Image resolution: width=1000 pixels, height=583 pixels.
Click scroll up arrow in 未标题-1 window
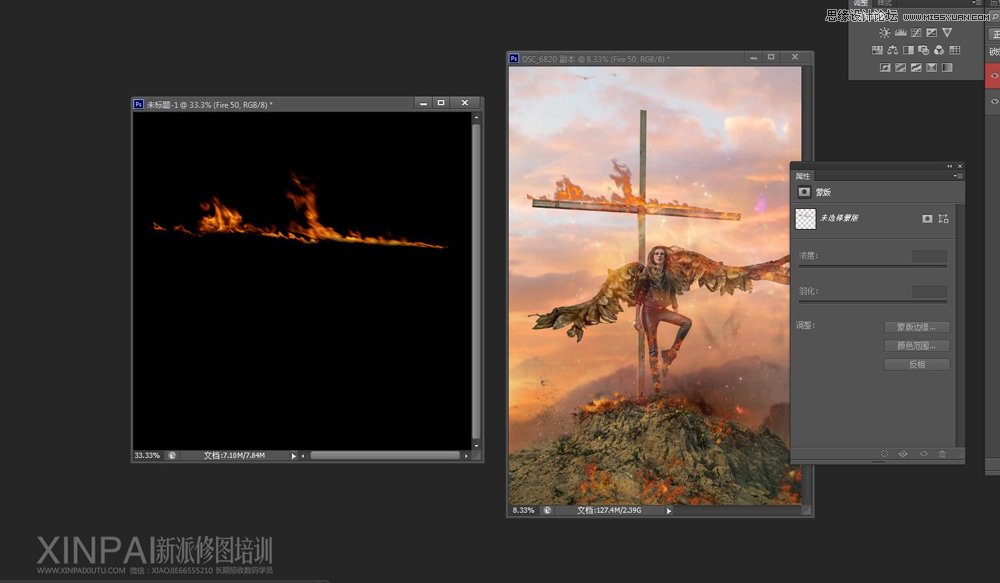pyautogui.click(x=476, y=117)
